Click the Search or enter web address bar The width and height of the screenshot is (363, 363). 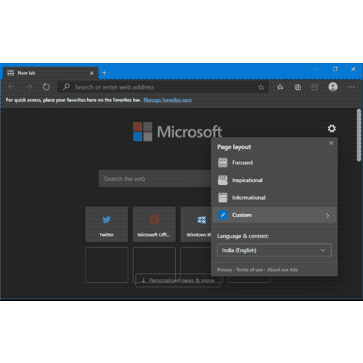click(163, 87)
